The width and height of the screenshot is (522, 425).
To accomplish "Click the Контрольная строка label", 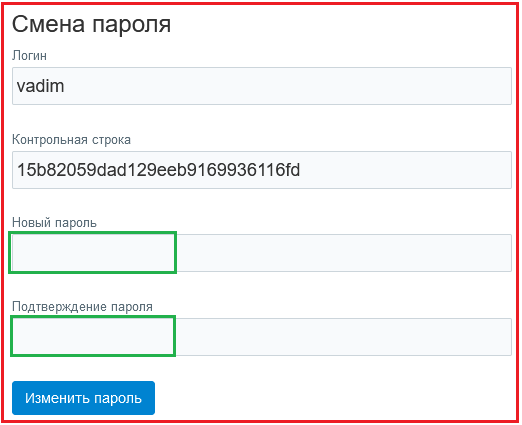I will (71, 140).
